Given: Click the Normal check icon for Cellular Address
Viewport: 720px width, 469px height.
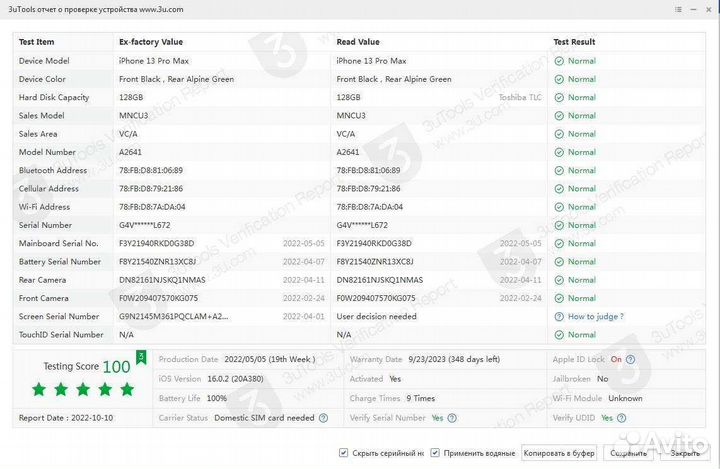Looking at the screenshot, I should pyautogui.click(x=559, y=189).
